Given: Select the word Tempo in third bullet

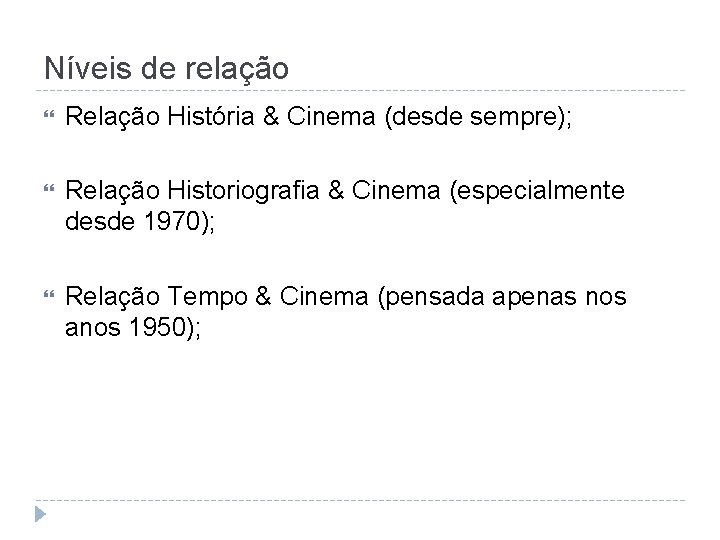Looking at the screenshot, I should click(208, 297).
